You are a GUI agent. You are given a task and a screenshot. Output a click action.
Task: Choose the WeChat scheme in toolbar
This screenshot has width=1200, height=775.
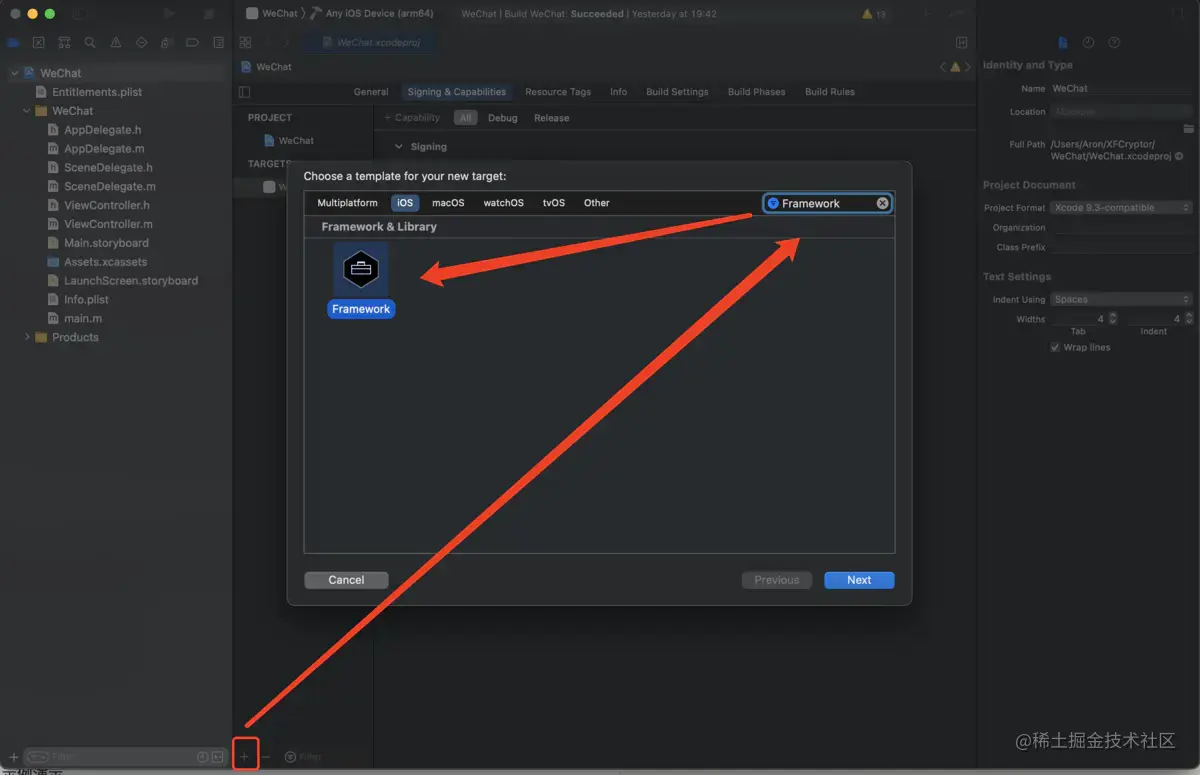click(272, 14)
